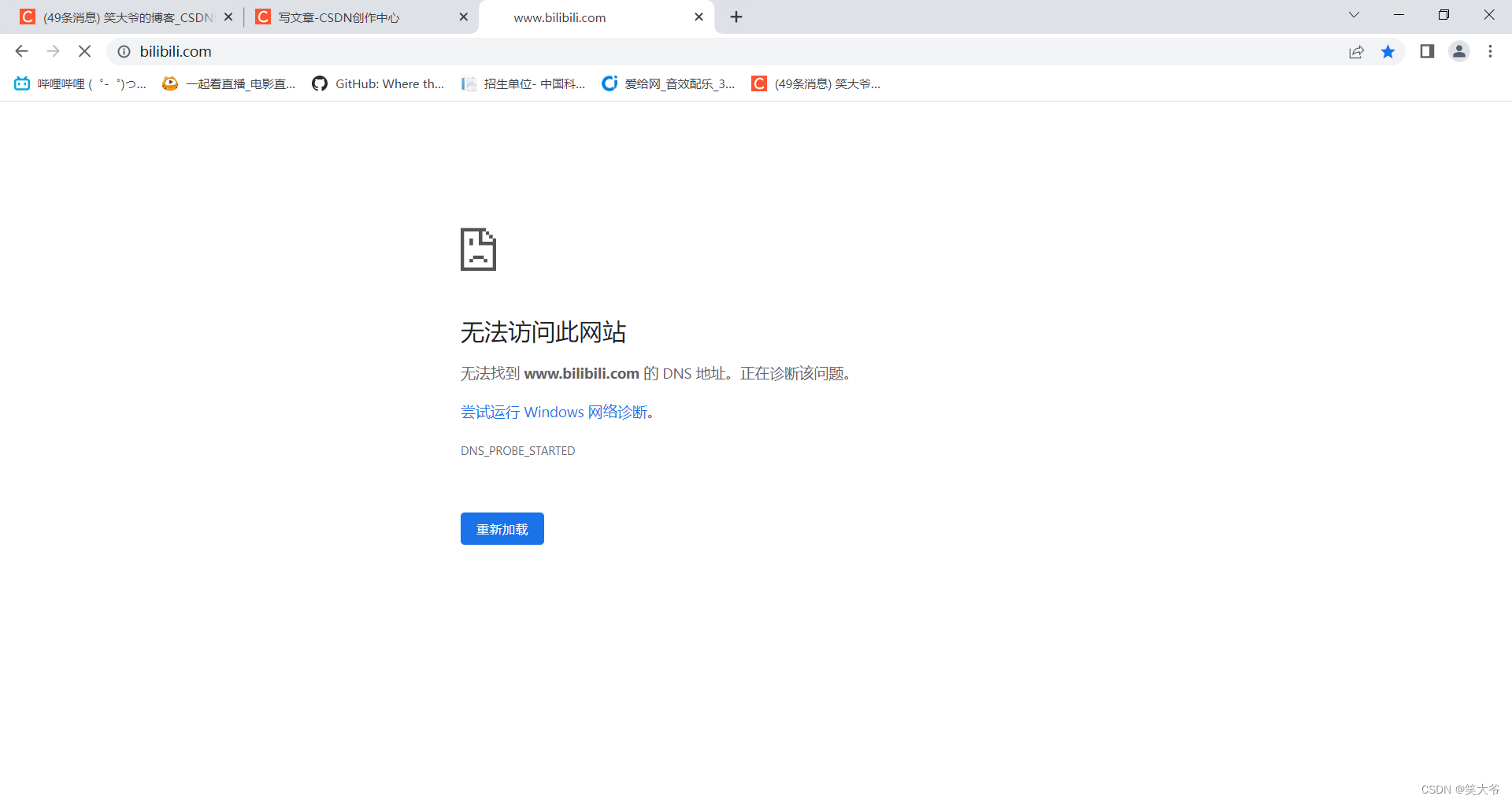Minimize the browser window
1512x803 pixels.
1399,15
